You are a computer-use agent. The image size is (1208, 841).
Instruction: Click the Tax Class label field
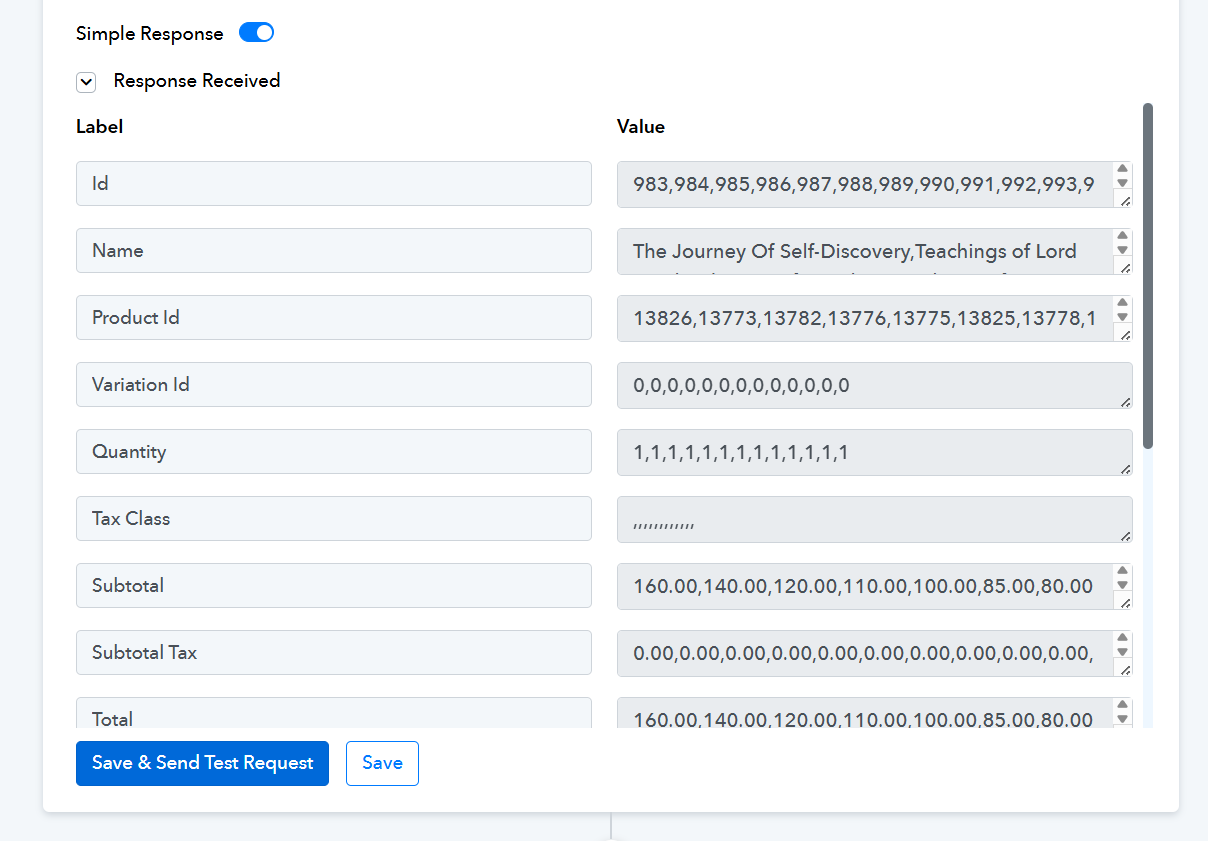pyautogui.click(x=333, y=519)
